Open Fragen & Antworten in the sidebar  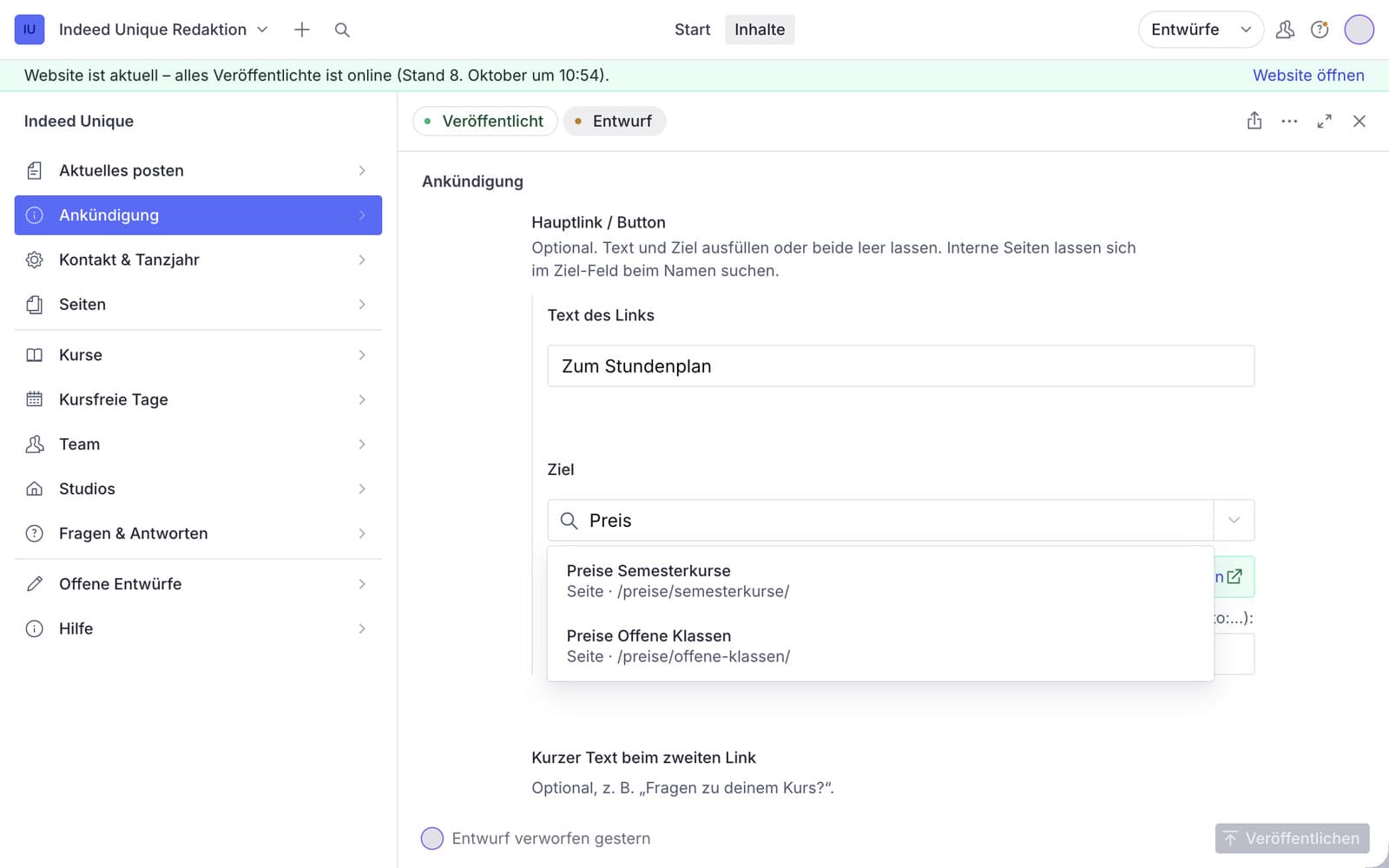coord(198,534)
